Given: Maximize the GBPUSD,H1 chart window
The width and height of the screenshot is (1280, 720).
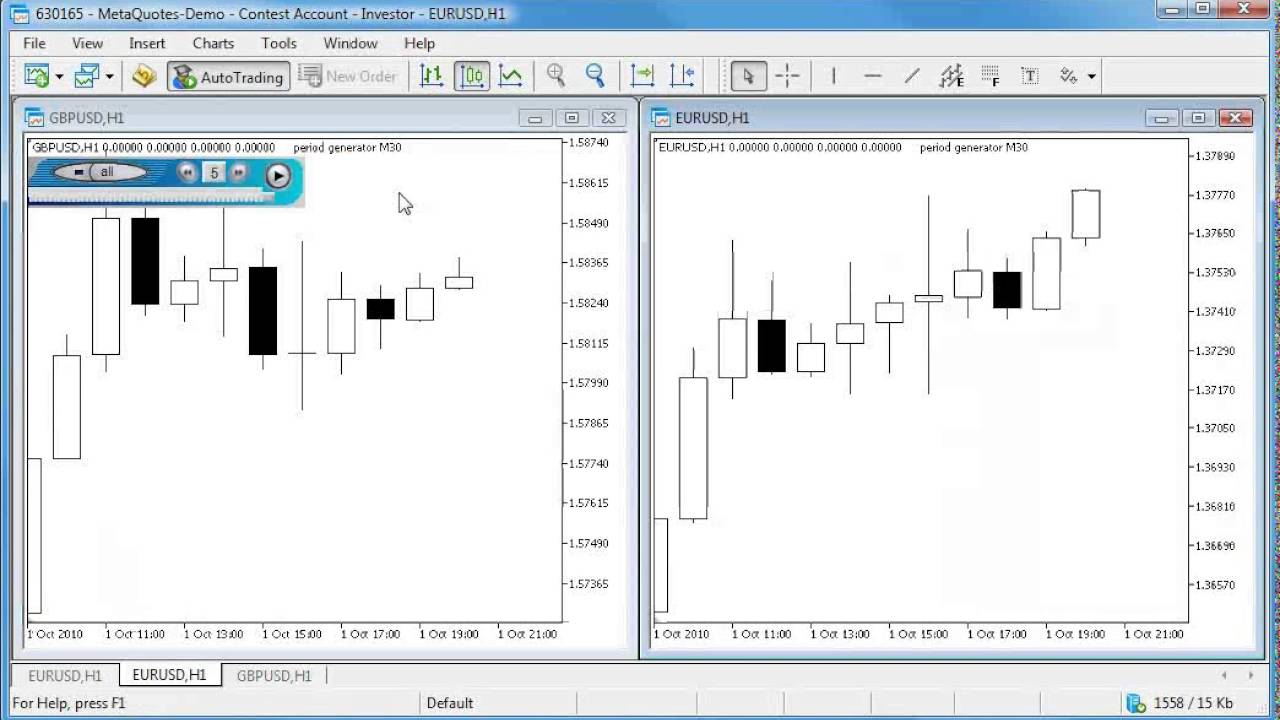Looking at the screenshot, I should (x=572, y=118).
